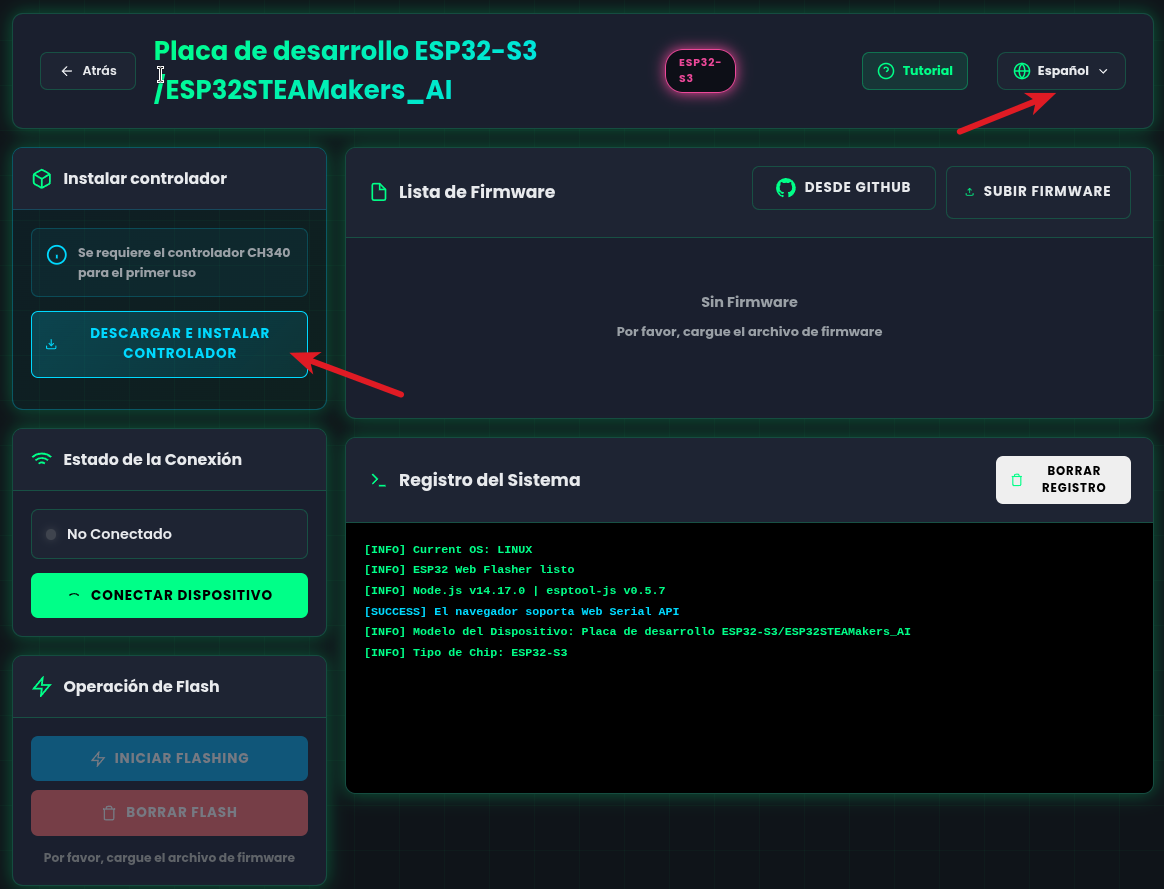This screenshot has width=1164, height=889.
Task: Click the ESP32-S3 chip badge
Action: point(700,71)
